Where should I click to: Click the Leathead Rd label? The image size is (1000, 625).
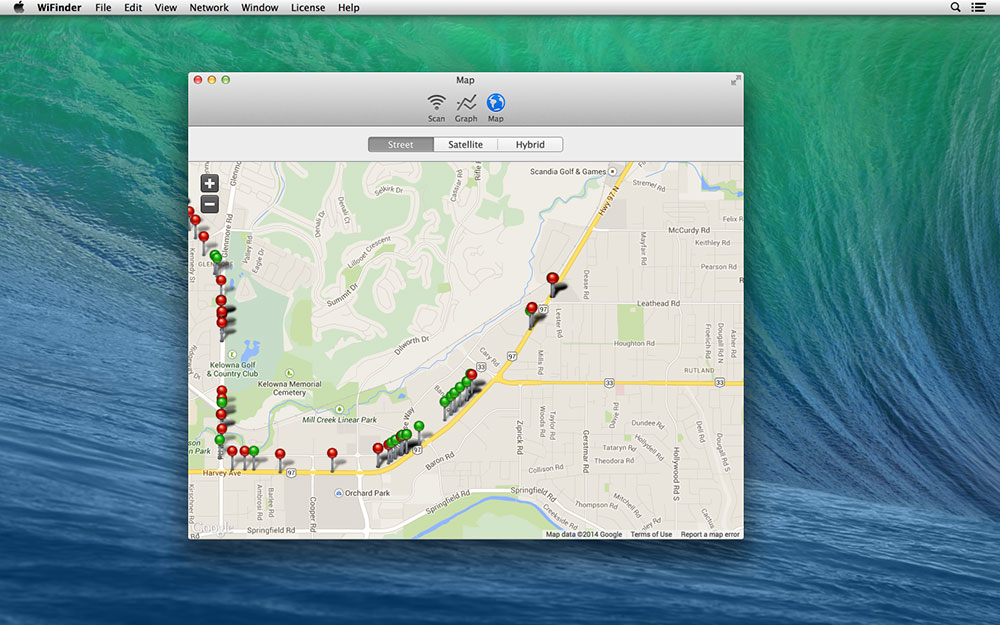point(658,304)
